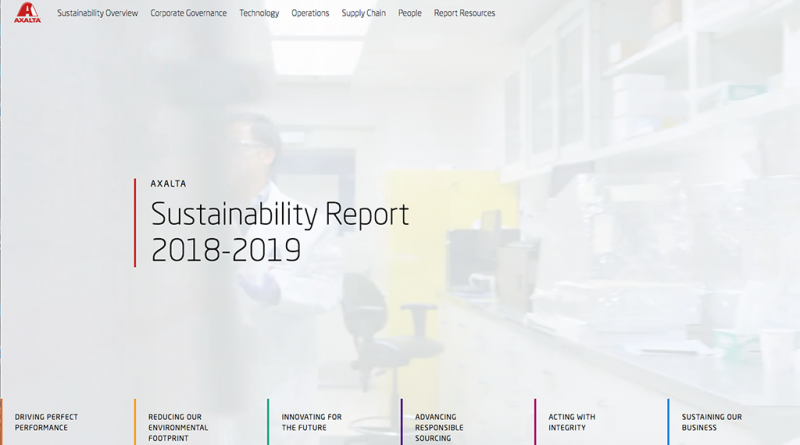Image resolution: width=800 pixels, height=445 pixels.
Task: Open the Sustainability Overview menu
Action: point(97,13)
